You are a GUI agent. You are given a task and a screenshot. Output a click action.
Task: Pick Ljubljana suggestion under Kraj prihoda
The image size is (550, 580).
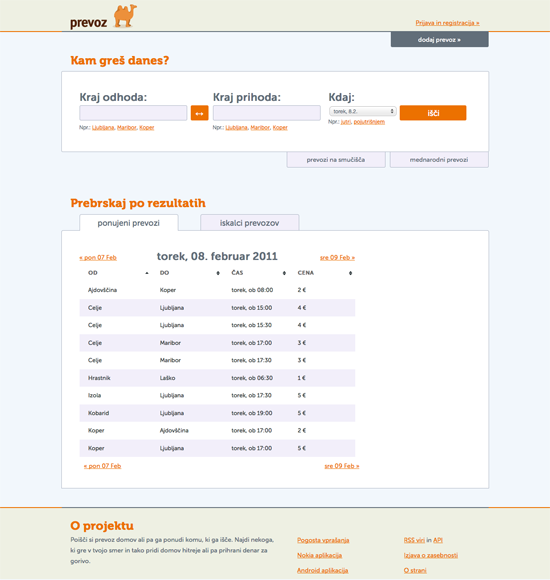coord(237,128)
